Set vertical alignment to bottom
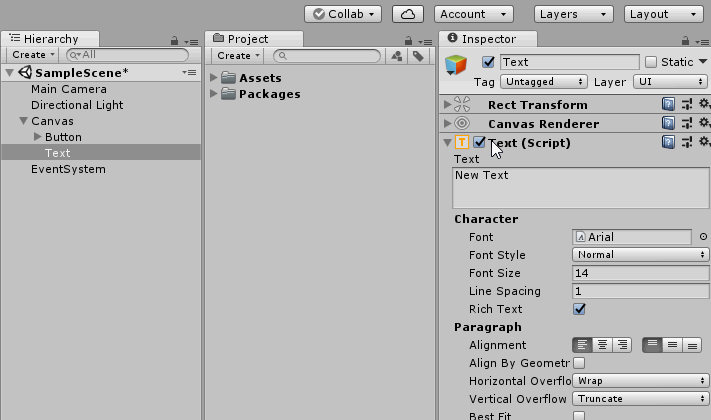The image size is (711, 420). [x=692, y=345]
